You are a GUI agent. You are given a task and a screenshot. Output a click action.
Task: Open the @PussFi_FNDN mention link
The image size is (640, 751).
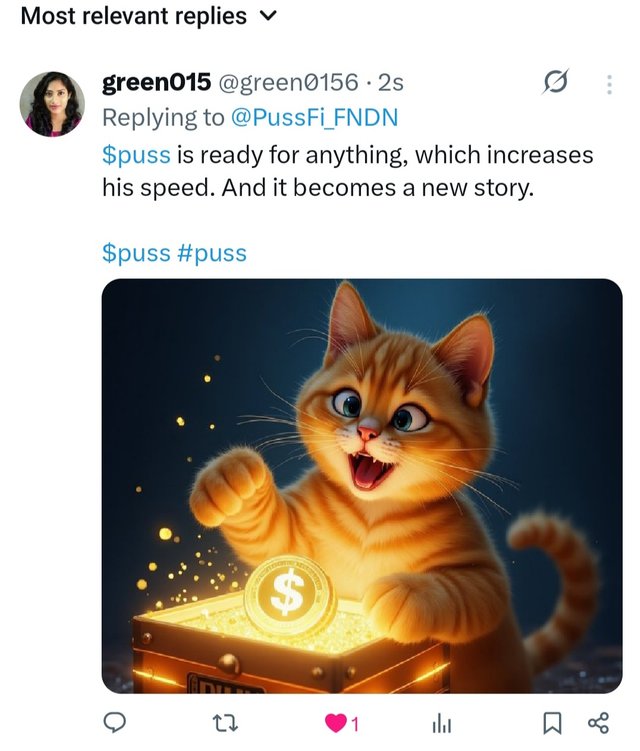tap(314, 118)
